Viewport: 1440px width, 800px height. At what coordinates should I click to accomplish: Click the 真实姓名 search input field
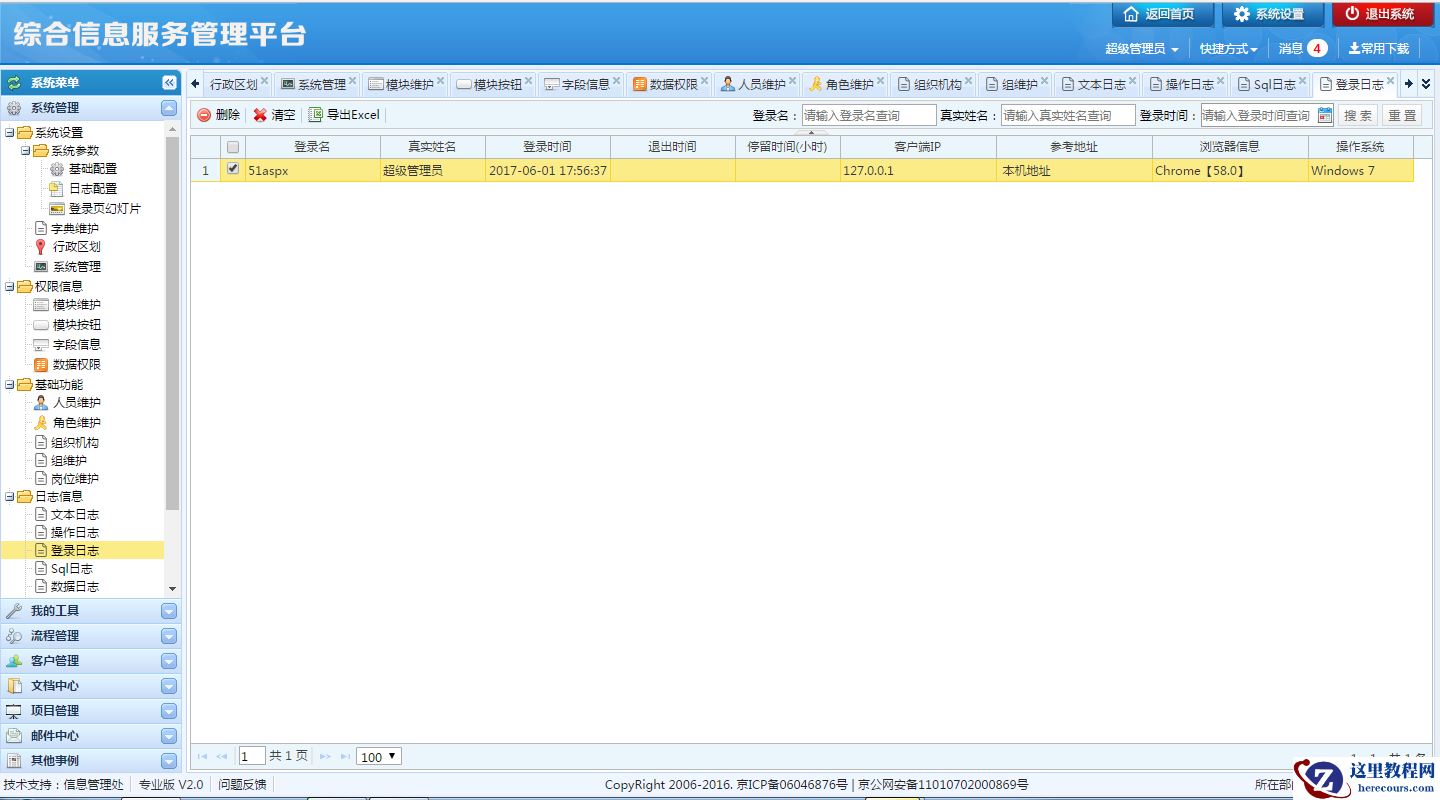pos(1068,116)
